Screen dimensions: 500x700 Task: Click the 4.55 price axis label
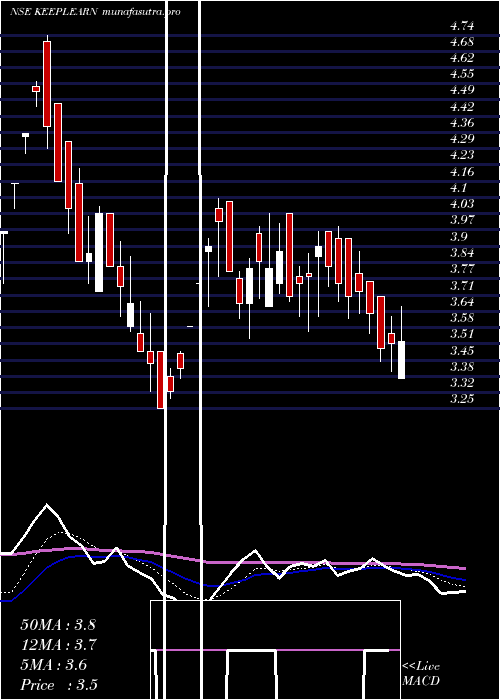pos(462,74)
